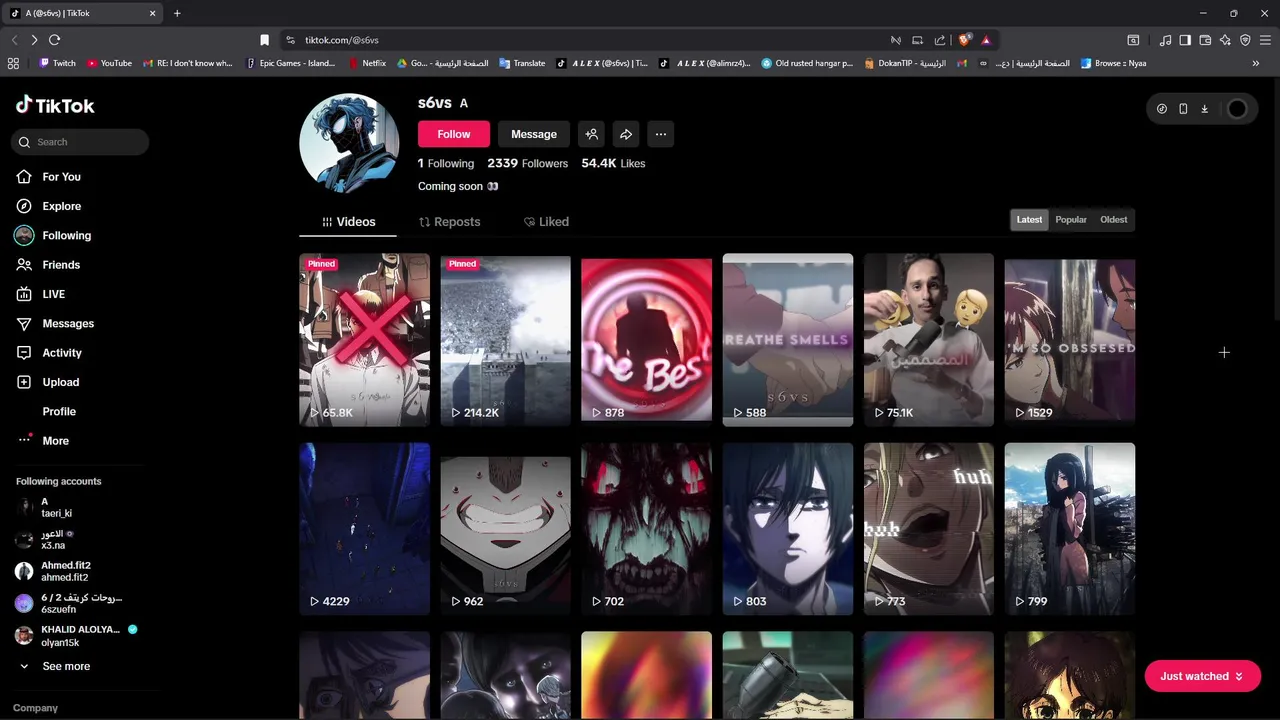The width and height of the screenshot is (1280, 720).
Task: Open the Brave VPN shield icon
Action: tap(1245, 40)
